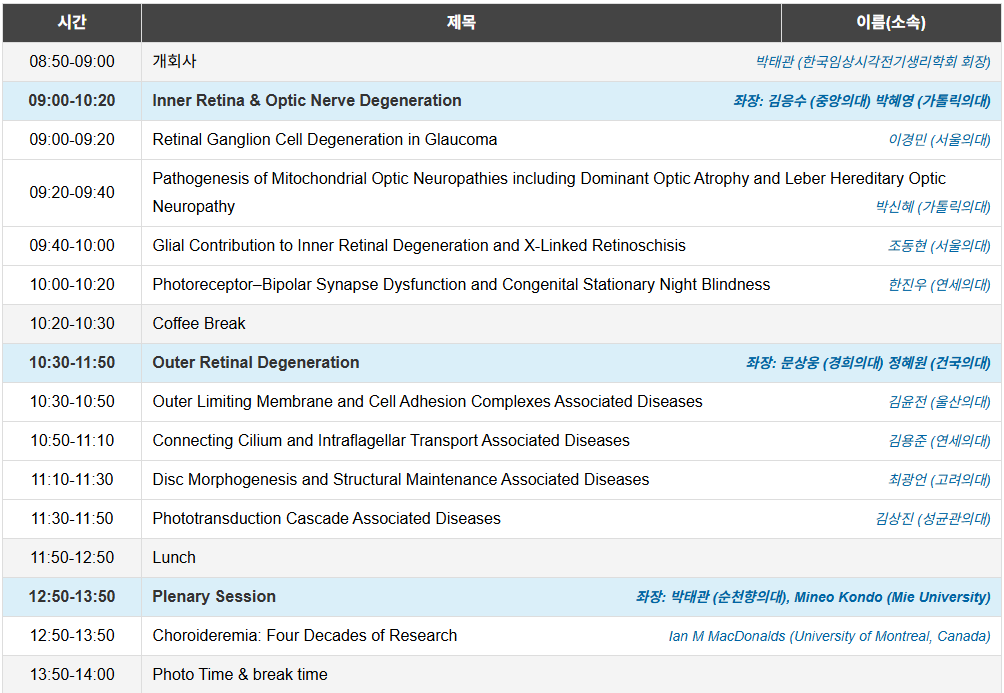Click speaker 한진우 (연세의대)
Image resolution: width=1004 pixels, height=693 pixels.
pos(939,285)
